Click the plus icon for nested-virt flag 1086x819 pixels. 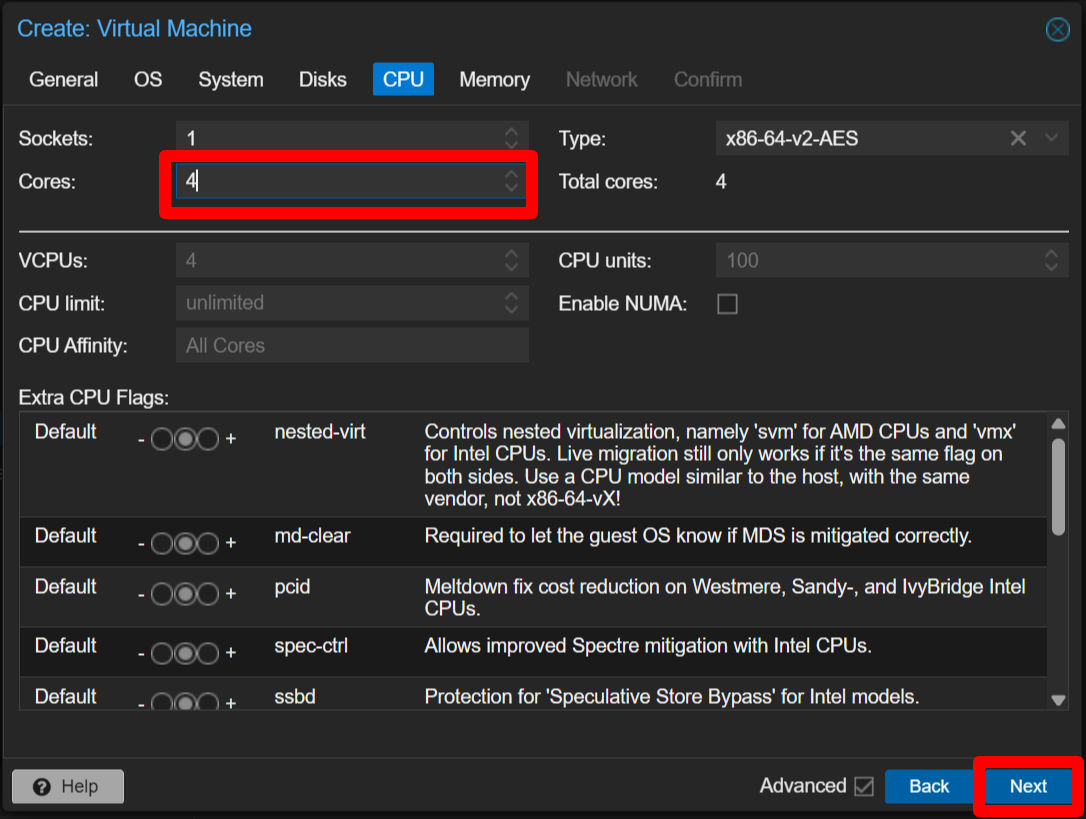pyautogui.click(x=231, y=439)
